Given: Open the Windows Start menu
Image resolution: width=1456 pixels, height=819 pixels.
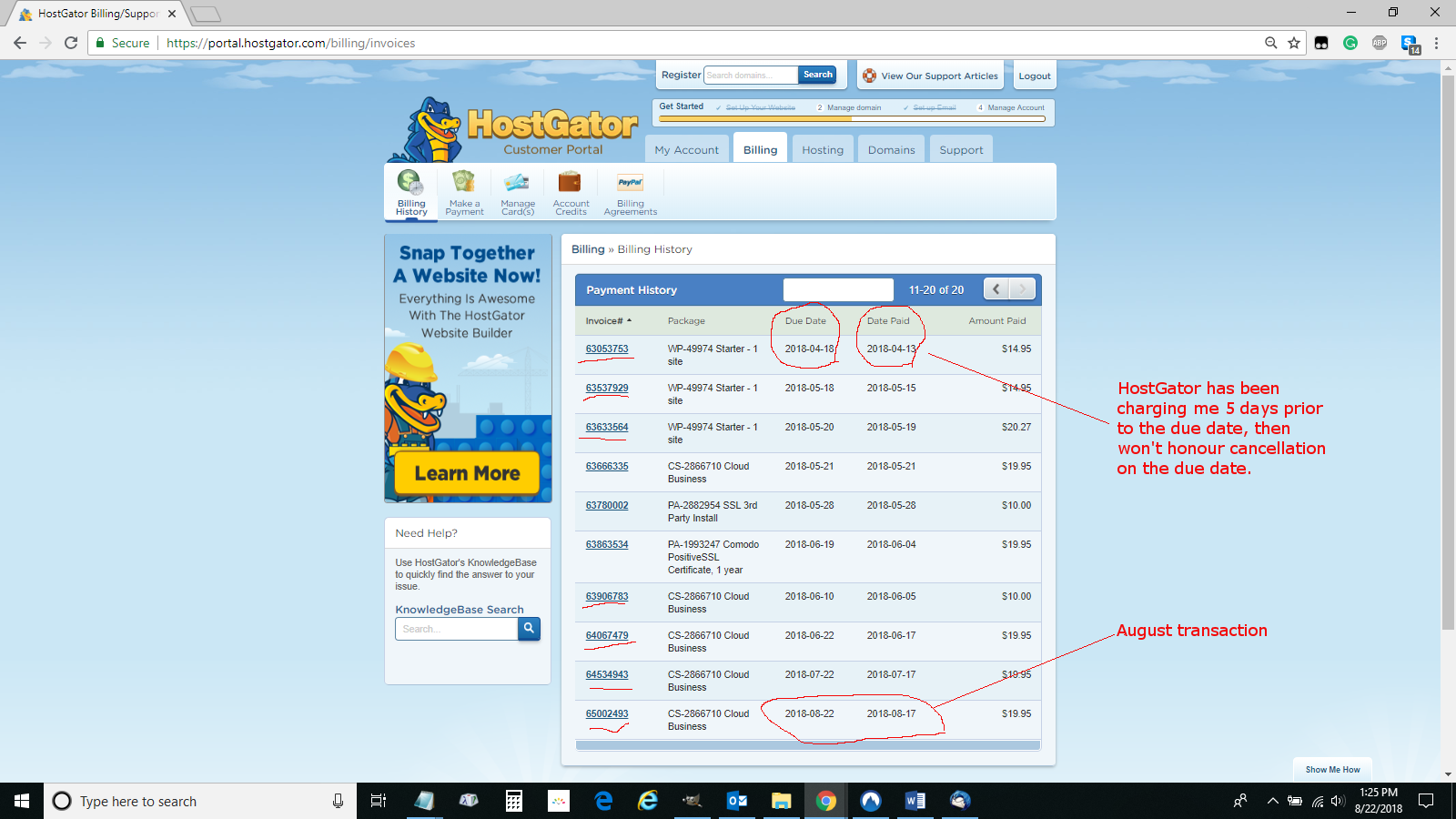Looking at the screenshot, I should pyautogui.click(x=22, y=801).
